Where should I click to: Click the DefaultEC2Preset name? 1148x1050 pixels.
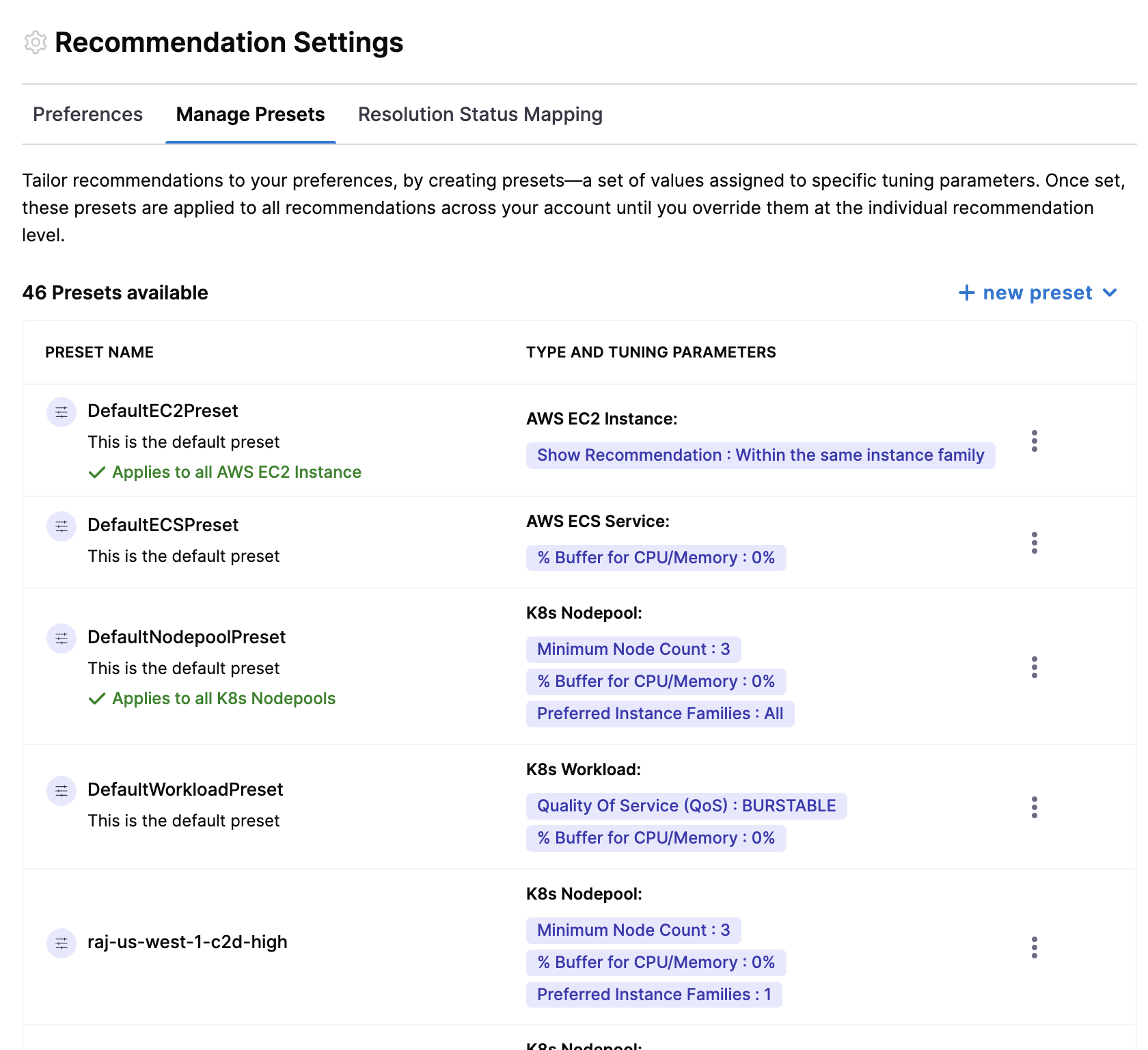(x=163, y=411)
